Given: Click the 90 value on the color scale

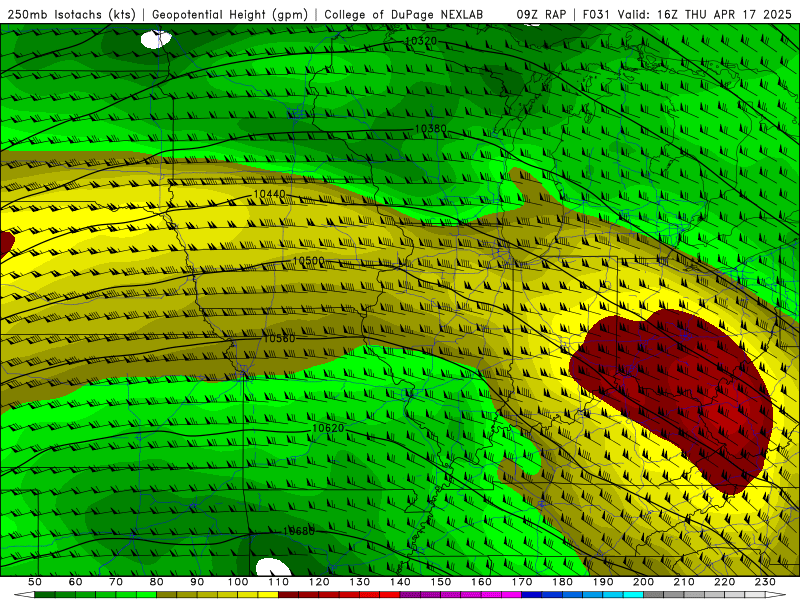Looking at the screenshot, I should click(x=197, y=582).
